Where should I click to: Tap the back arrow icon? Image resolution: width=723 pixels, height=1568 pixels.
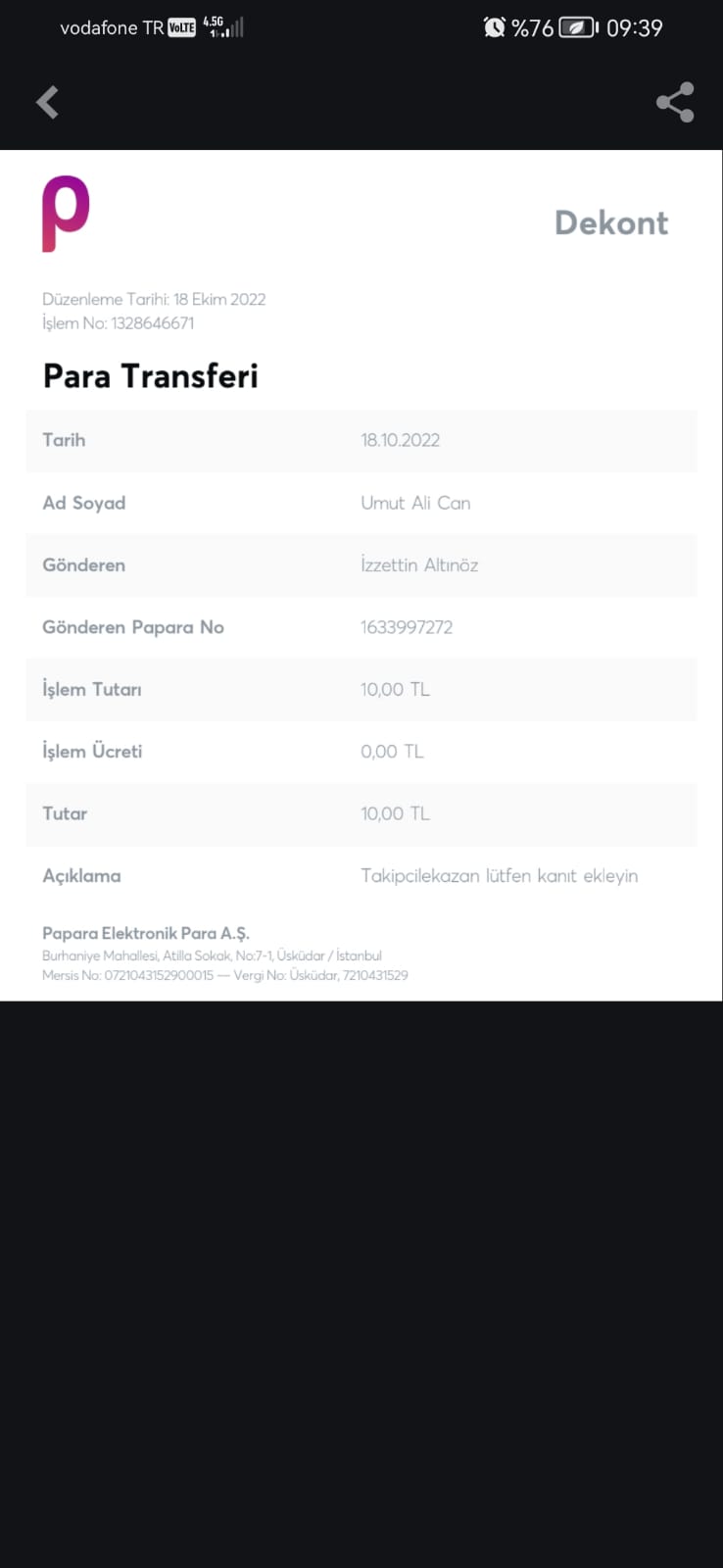coord(47,102)
